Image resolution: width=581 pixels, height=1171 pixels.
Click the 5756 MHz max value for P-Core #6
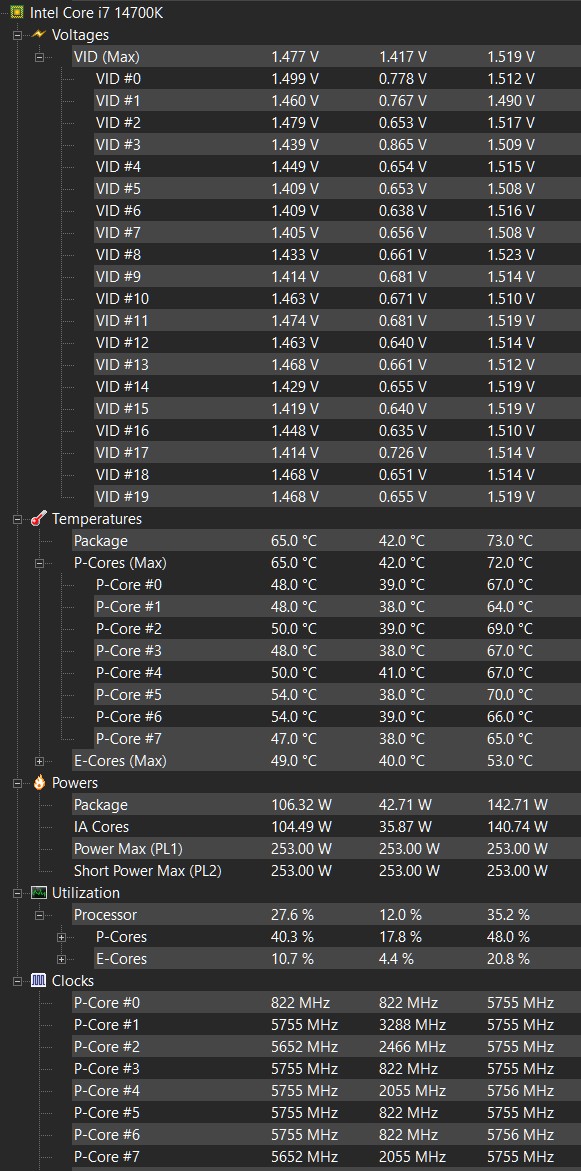click(521, 1134)
